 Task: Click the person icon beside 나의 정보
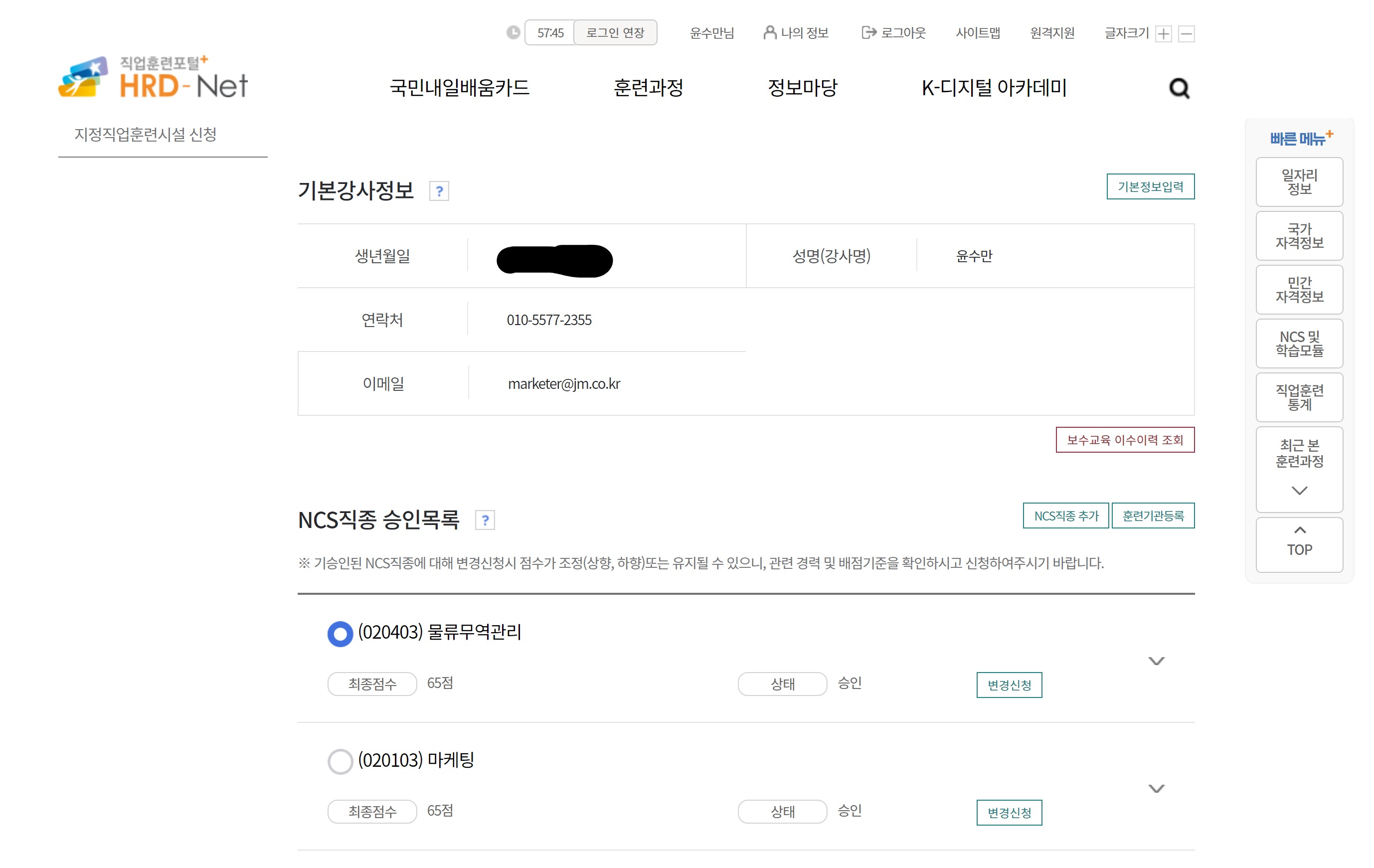tap(770, 32)
